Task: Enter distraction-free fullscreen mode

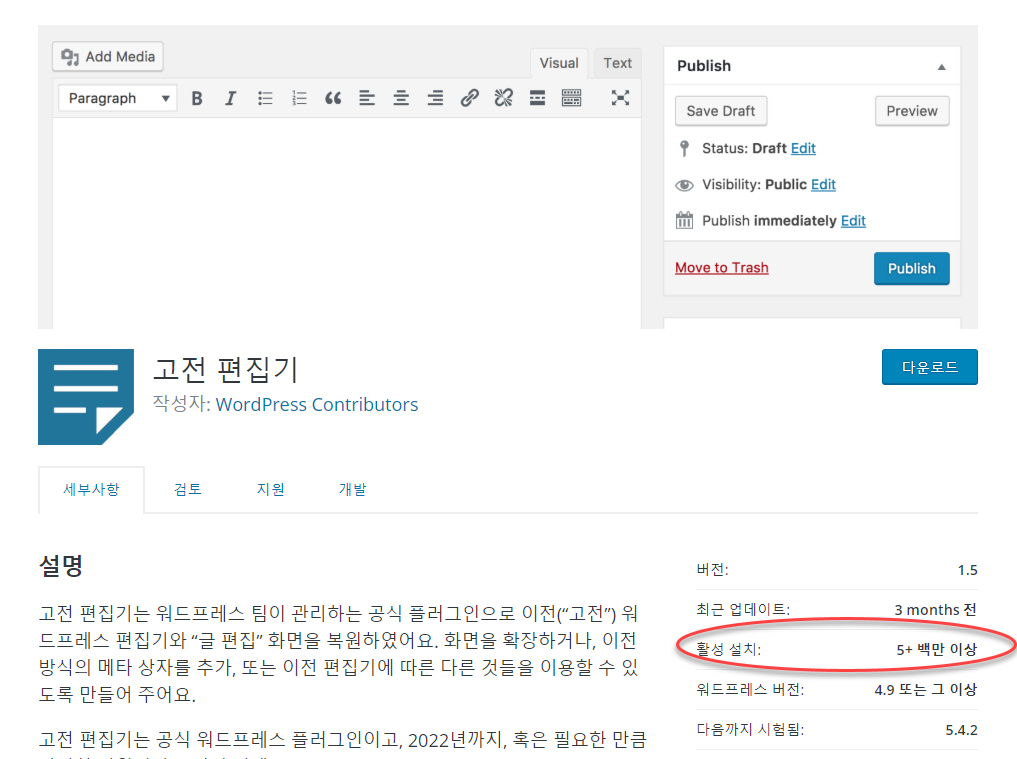Action: tap(620, 98)
